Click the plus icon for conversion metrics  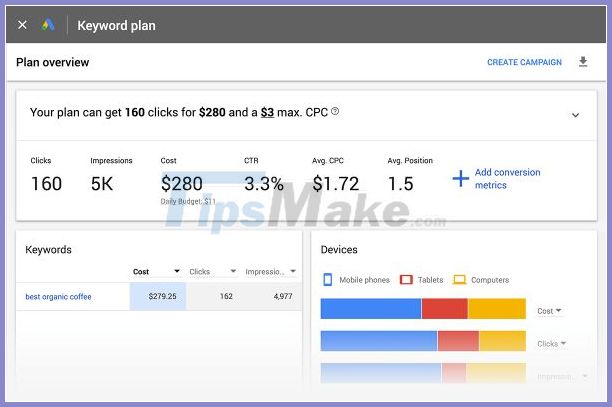point(461,179)
